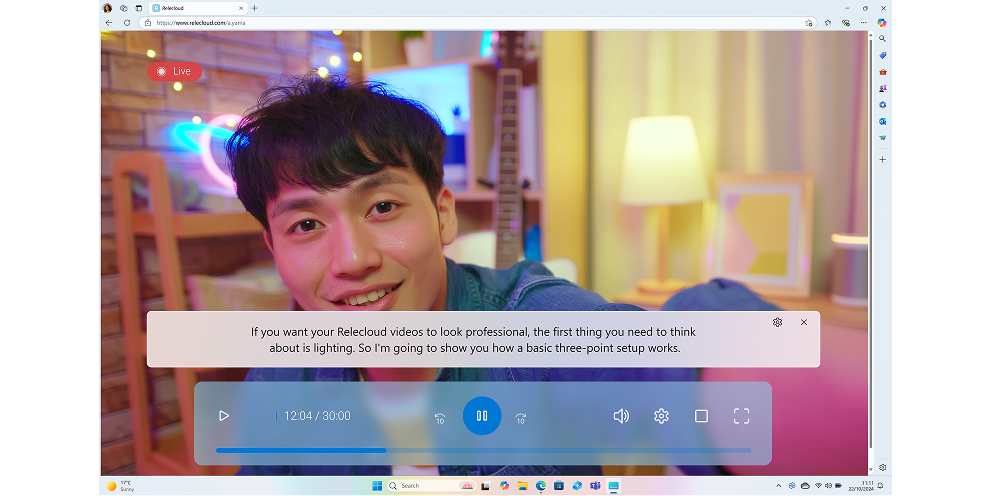Open the browser profile avatar
Screen dimensions: 991x496
[107, 8]
